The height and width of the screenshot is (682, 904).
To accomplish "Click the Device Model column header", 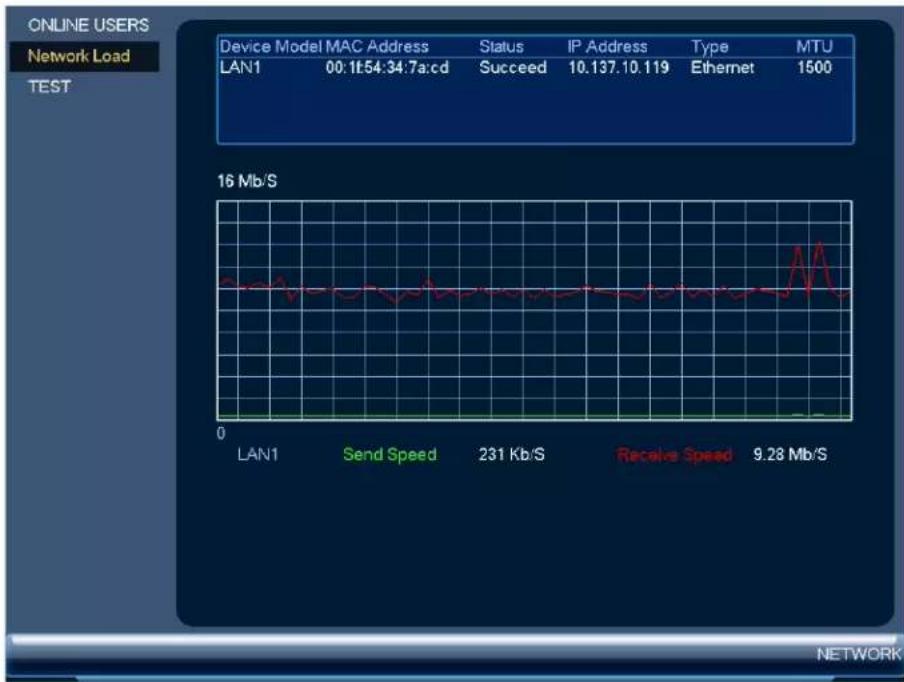I will click(x=270, y=47).
